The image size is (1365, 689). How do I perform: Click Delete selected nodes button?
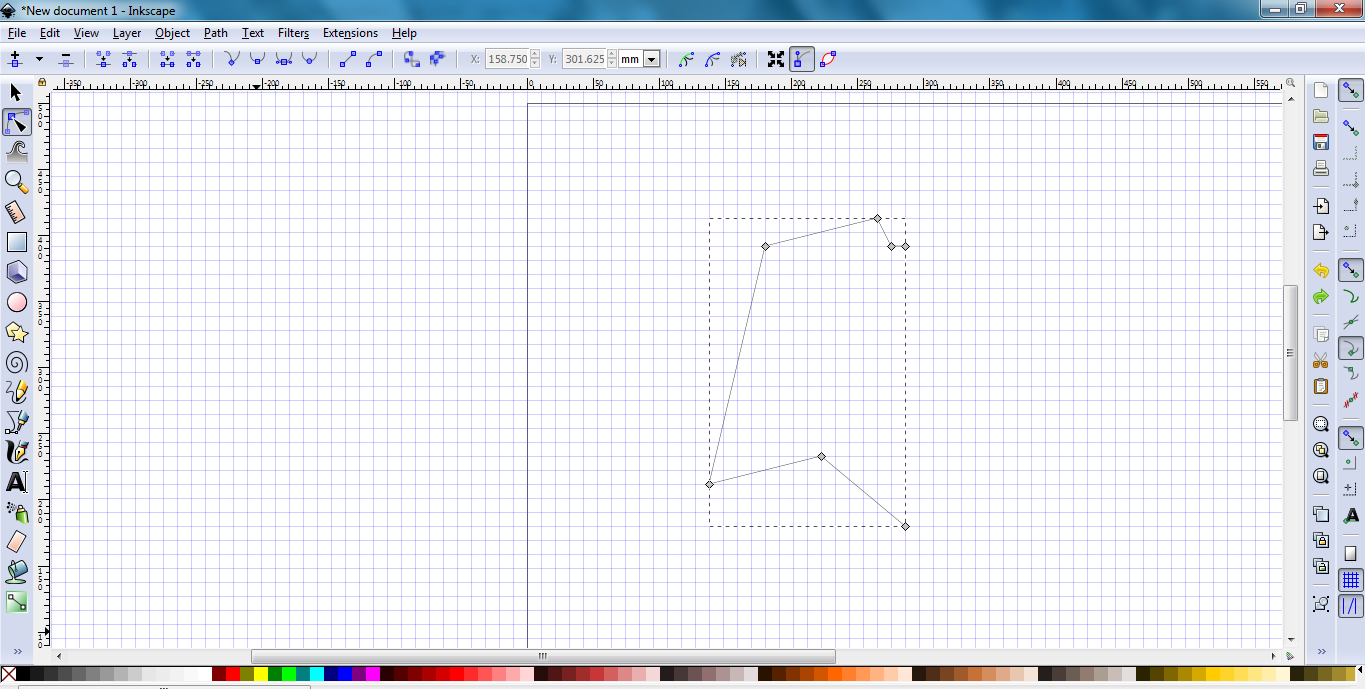66,59
